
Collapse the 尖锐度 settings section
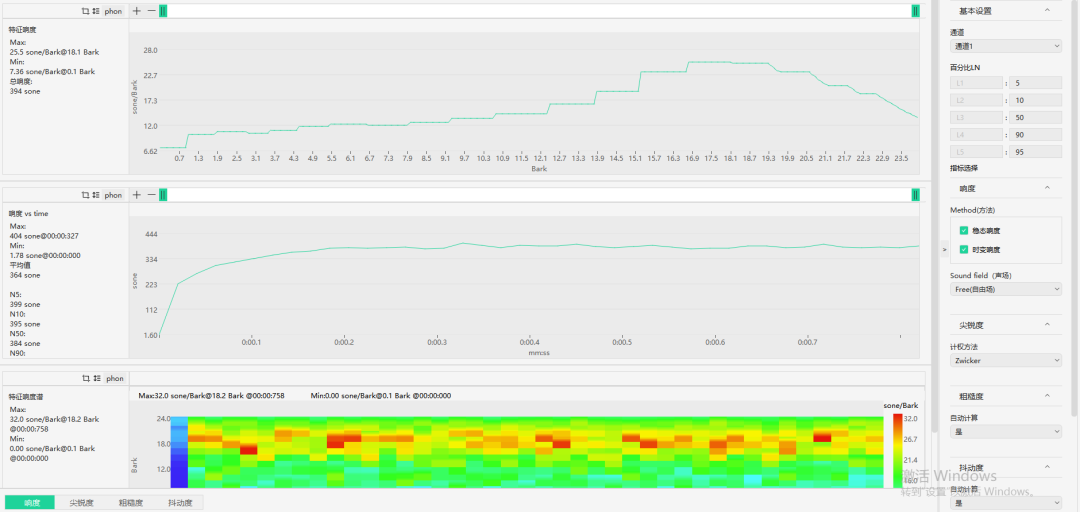[1047, 325]
